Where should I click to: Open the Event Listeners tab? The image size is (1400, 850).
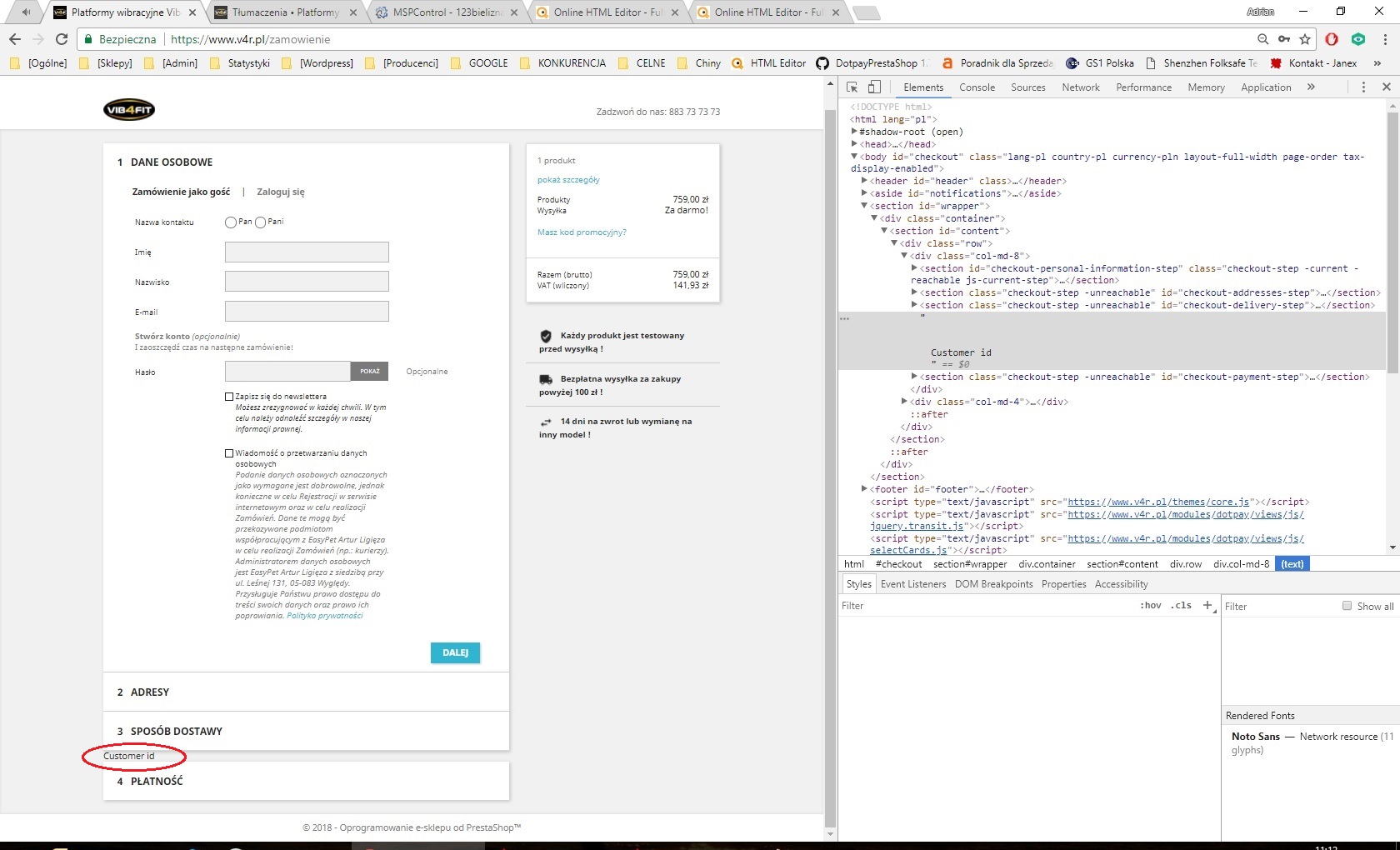click(913, 584)
